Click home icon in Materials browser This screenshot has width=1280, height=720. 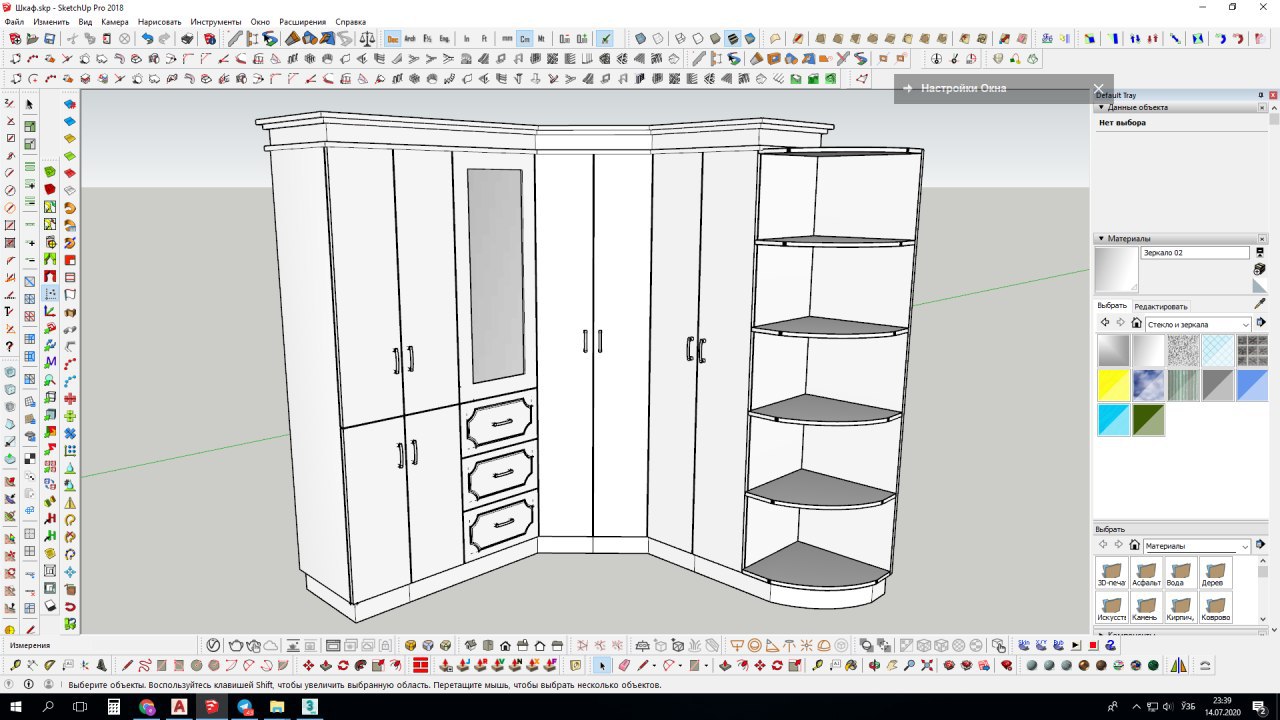tap(1136, 323)
